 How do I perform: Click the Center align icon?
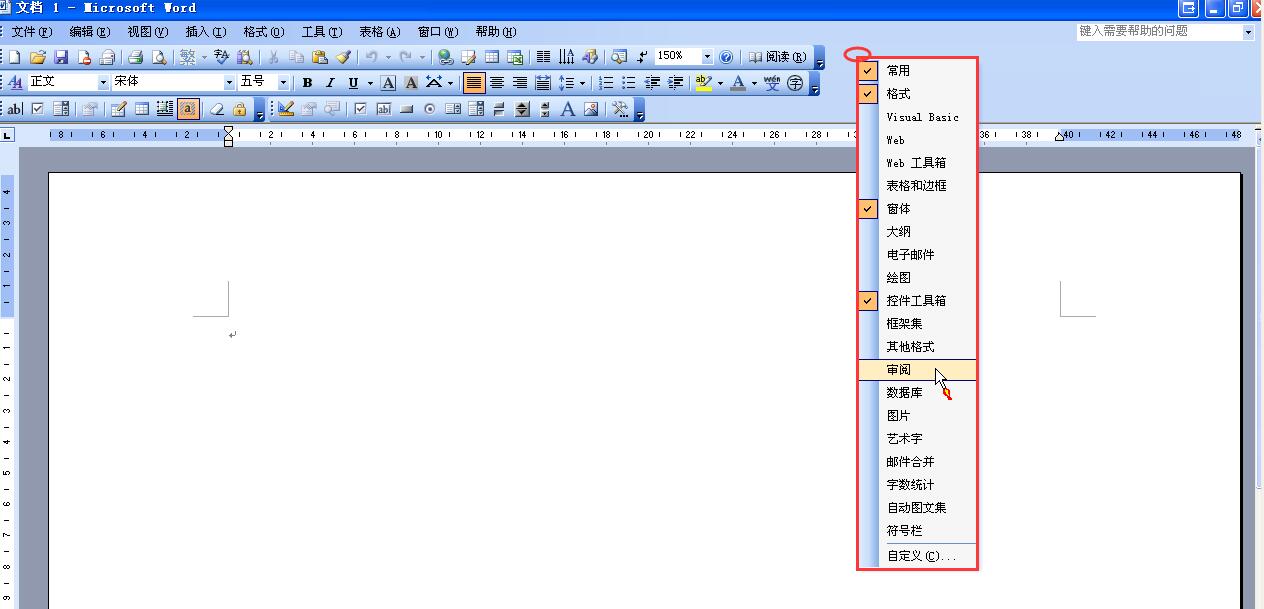(x=496, y=83)
